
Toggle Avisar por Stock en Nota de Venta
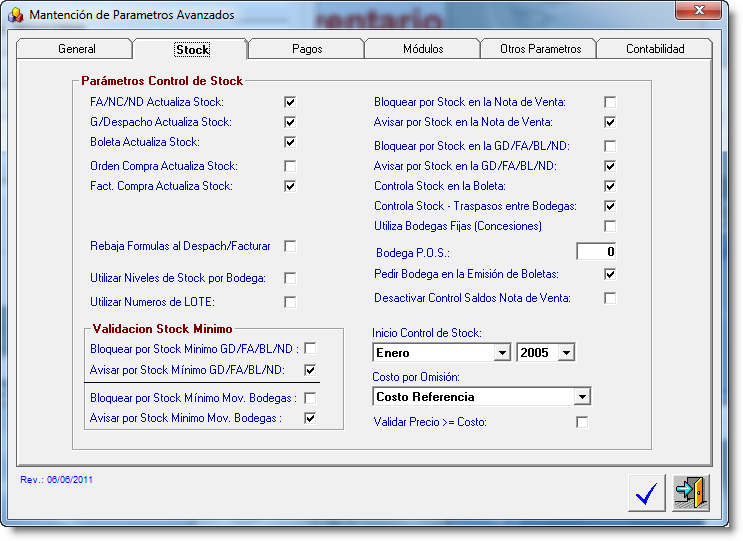pyautogui.click(x=610, y=122)
